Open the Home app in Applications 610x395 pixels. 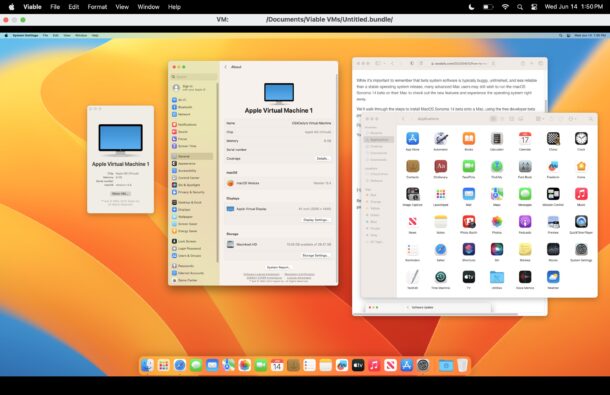coord(581,166)
